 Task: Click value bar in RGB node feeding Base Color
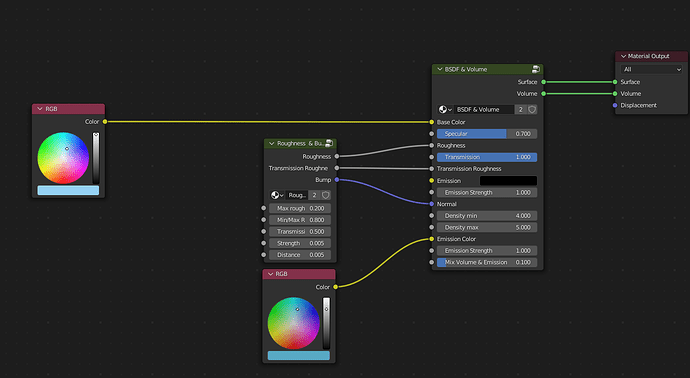(95, 158)
